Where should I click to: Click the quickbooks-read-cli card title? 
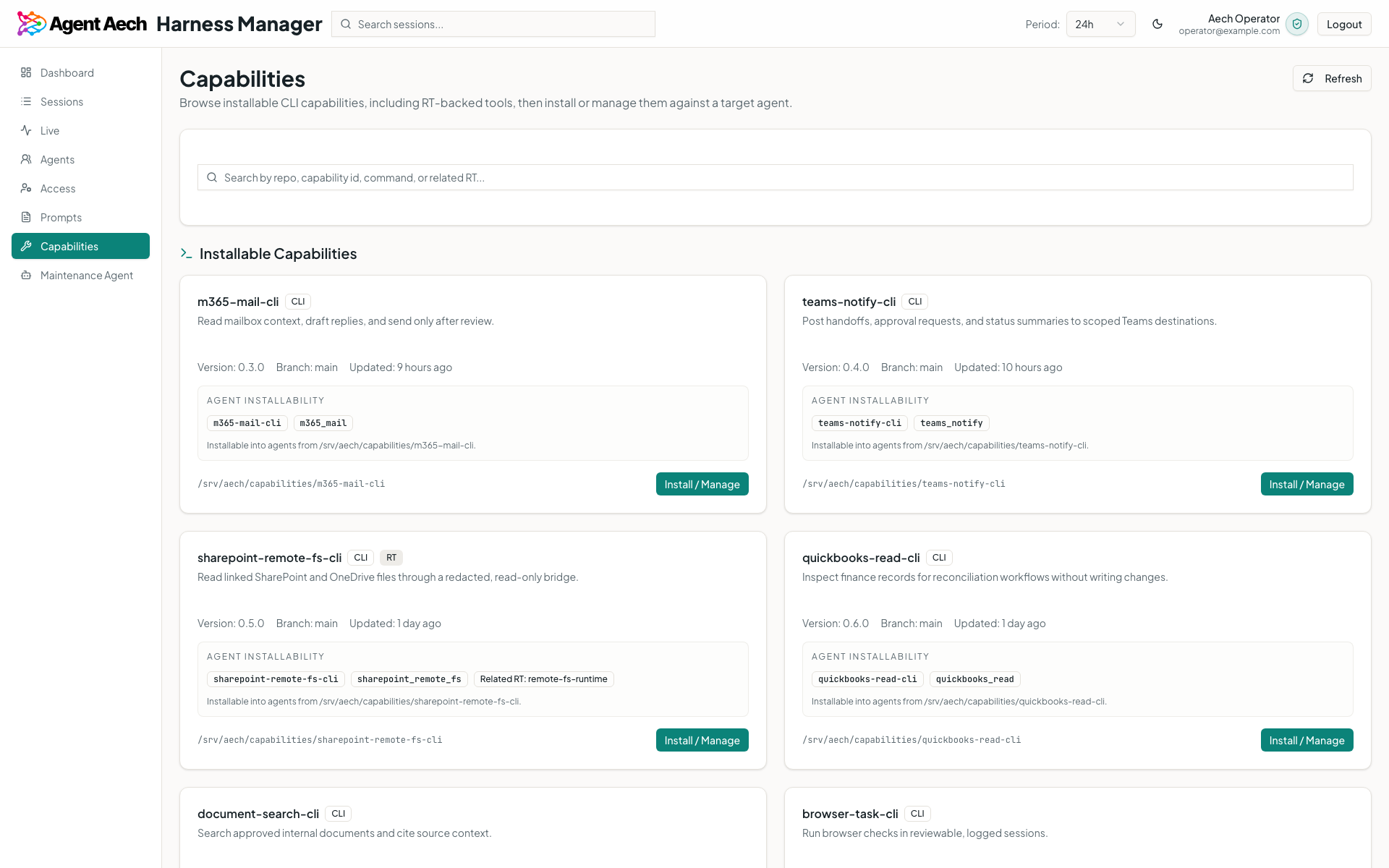[861, 558]
